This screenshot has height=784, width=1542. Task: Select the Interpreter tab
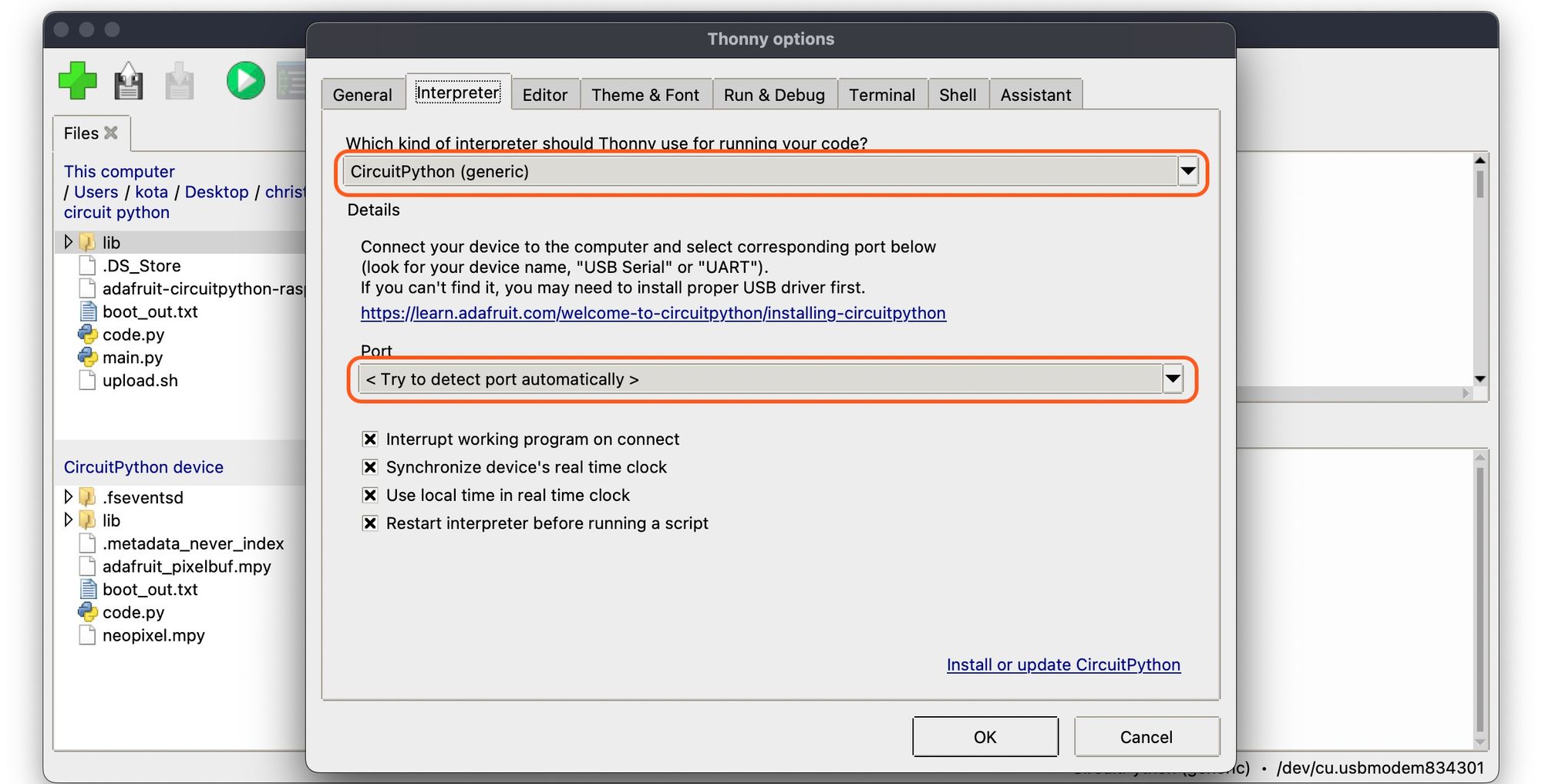458,93
